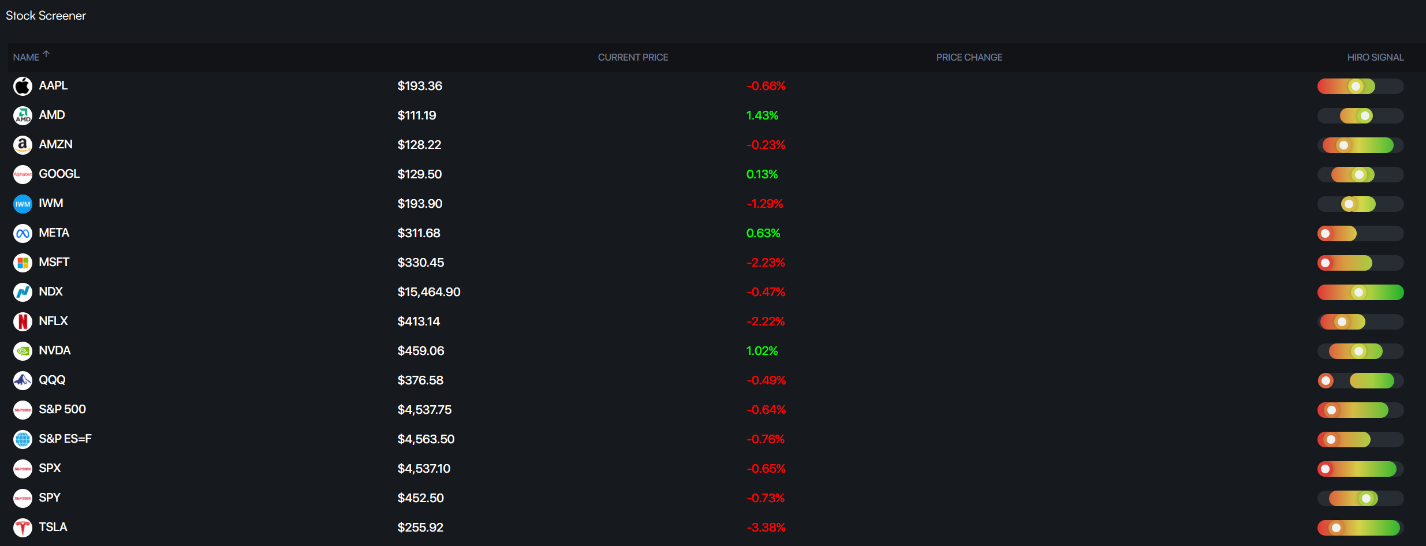Click the Stock Screener title
Image resolution: width=1426 pixels, height=546 pixels.
[x=46, y=16]
